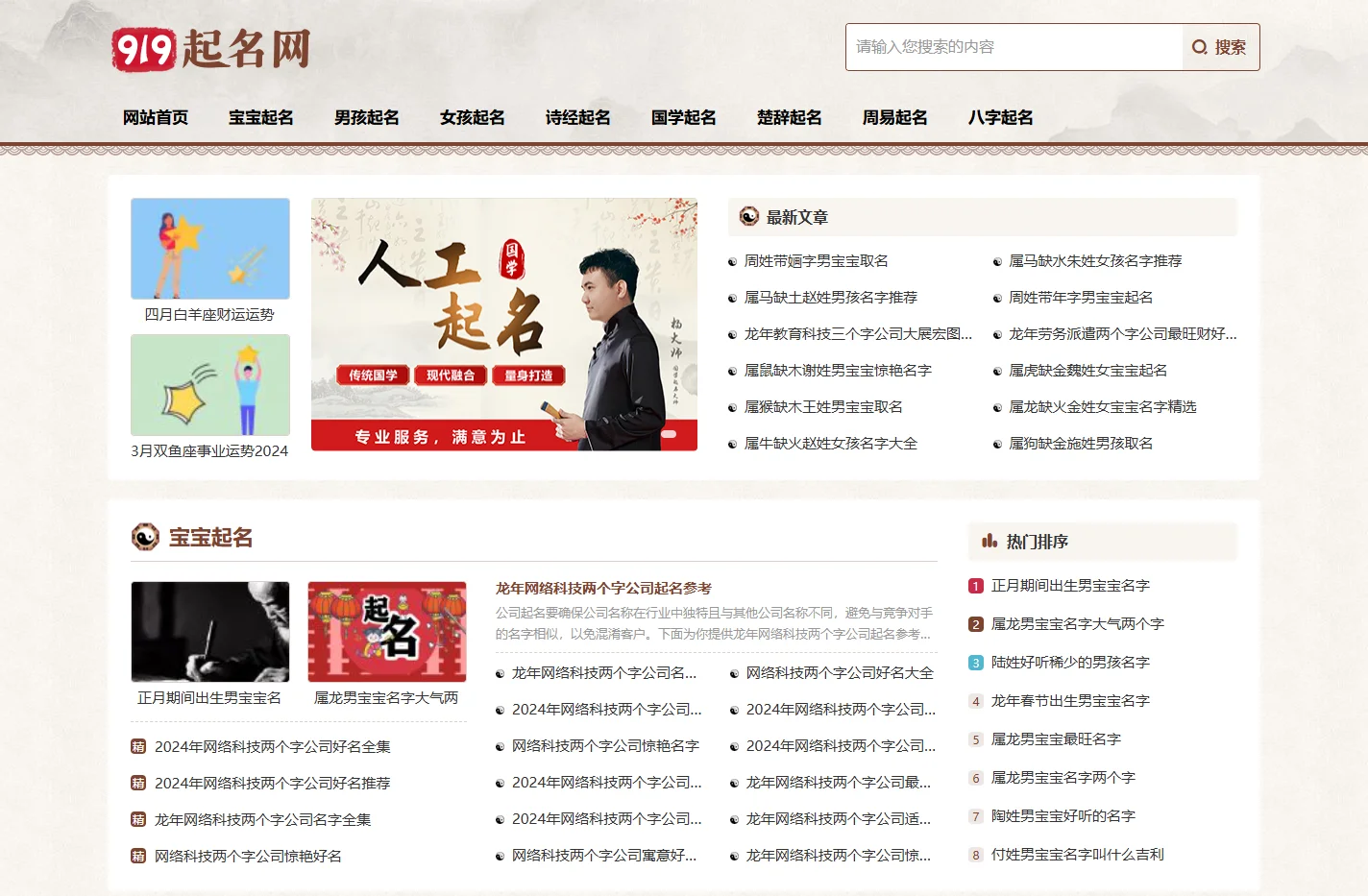Click rank 6 badge for 属龙男宝宝名字两个字

[x=976, y=778]
